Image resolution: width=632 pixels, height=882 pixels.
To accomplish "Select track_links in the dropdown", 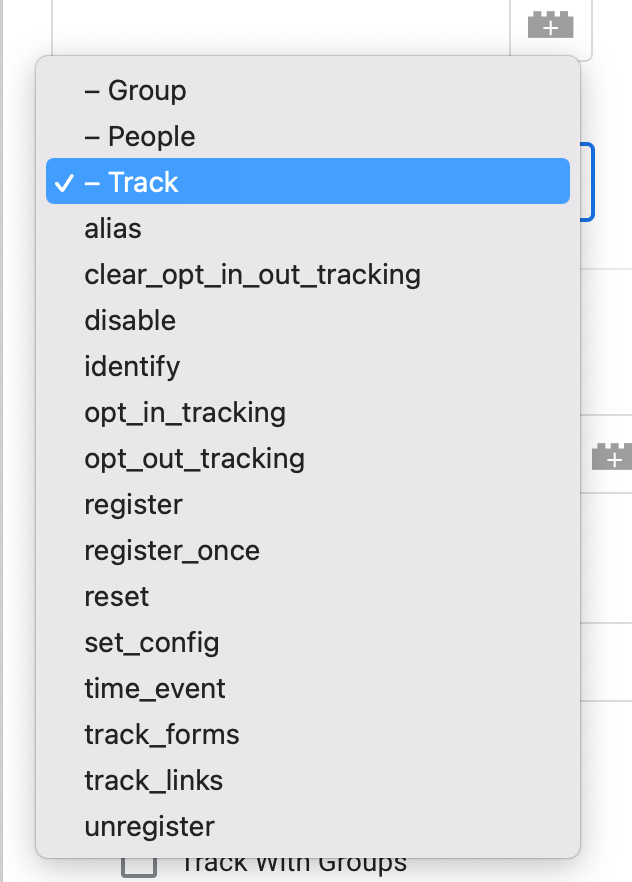I will tap(154, 781).
